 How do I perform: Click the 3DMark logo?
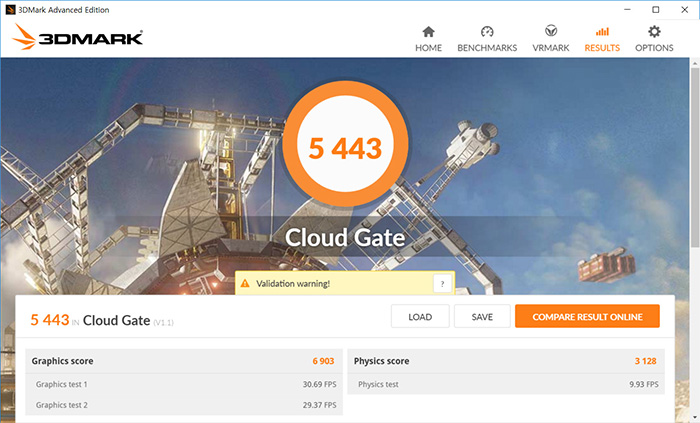78,37
